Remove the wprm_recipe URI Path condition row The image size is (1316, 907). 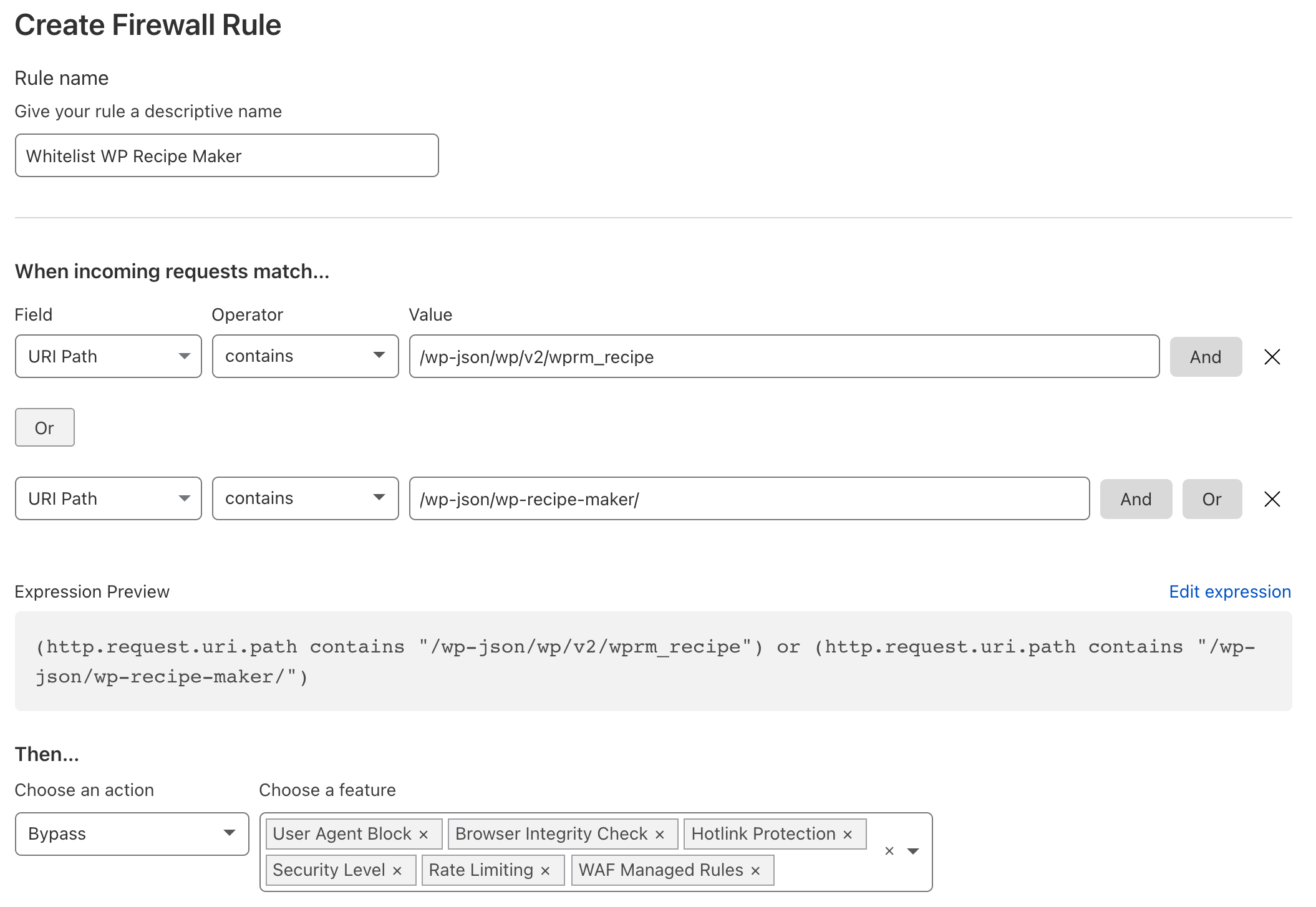click(x=1272, y=357)
